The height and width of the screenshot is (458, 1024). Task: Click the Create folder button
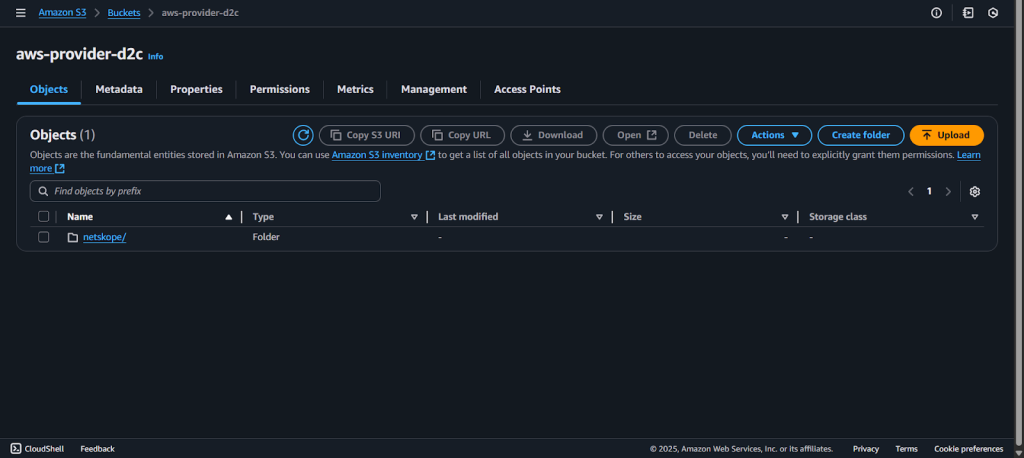click(x=861, y=135)
